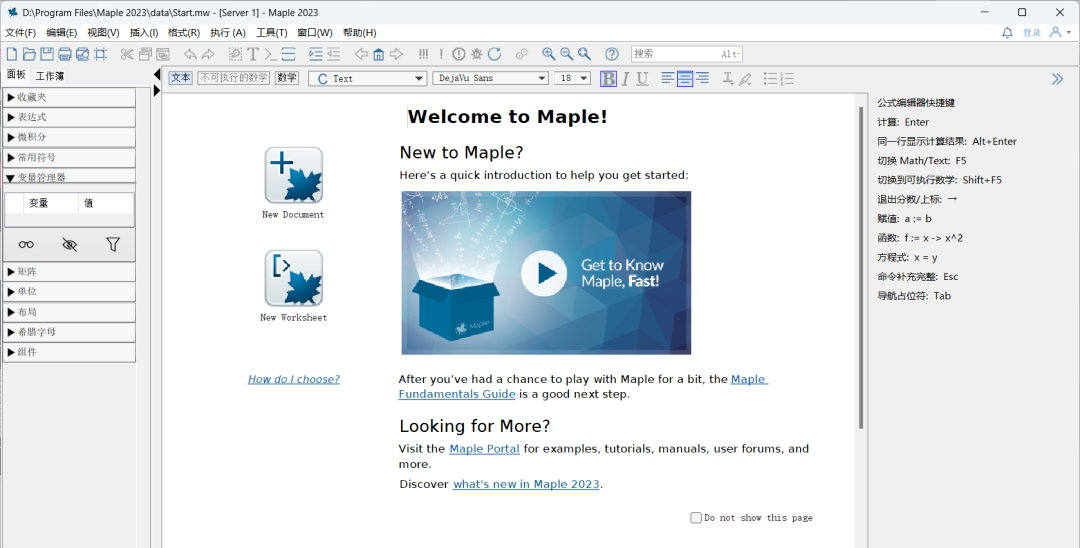Click the glasses icon in variable manager

[26, 244]
